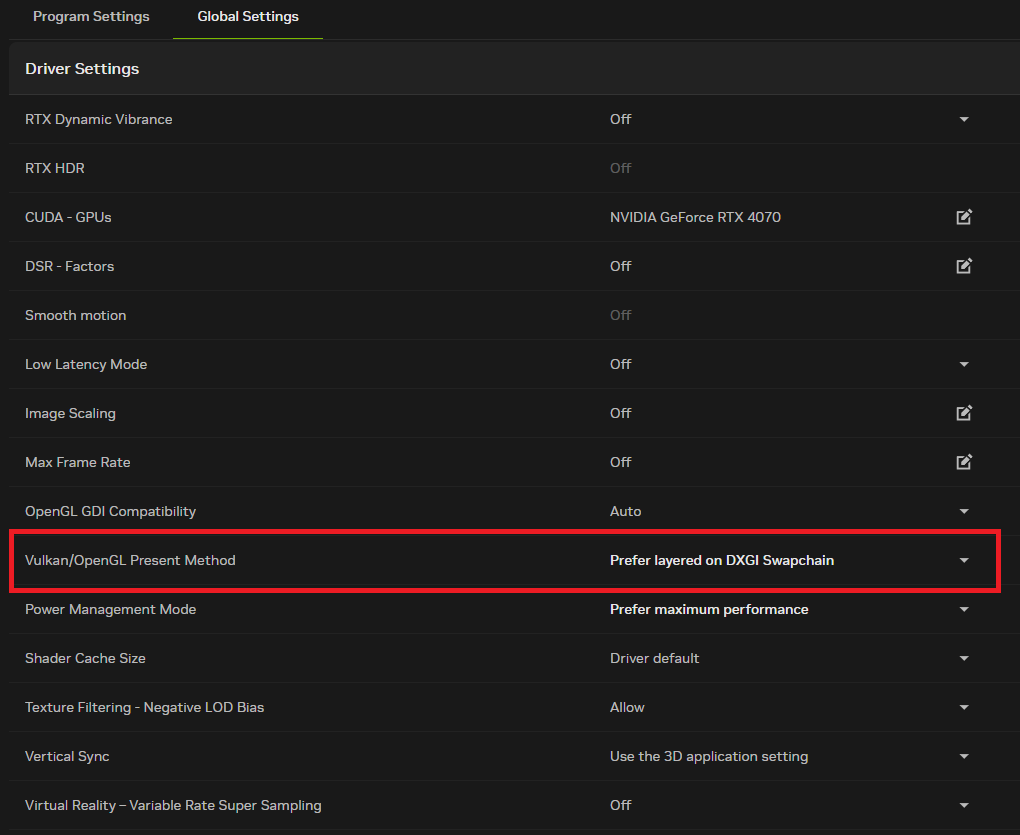This screenshot has height=835, width=1020.
Task: Open the edit icon for CUDA - GPUs
Action: click(x=964, y=217)
